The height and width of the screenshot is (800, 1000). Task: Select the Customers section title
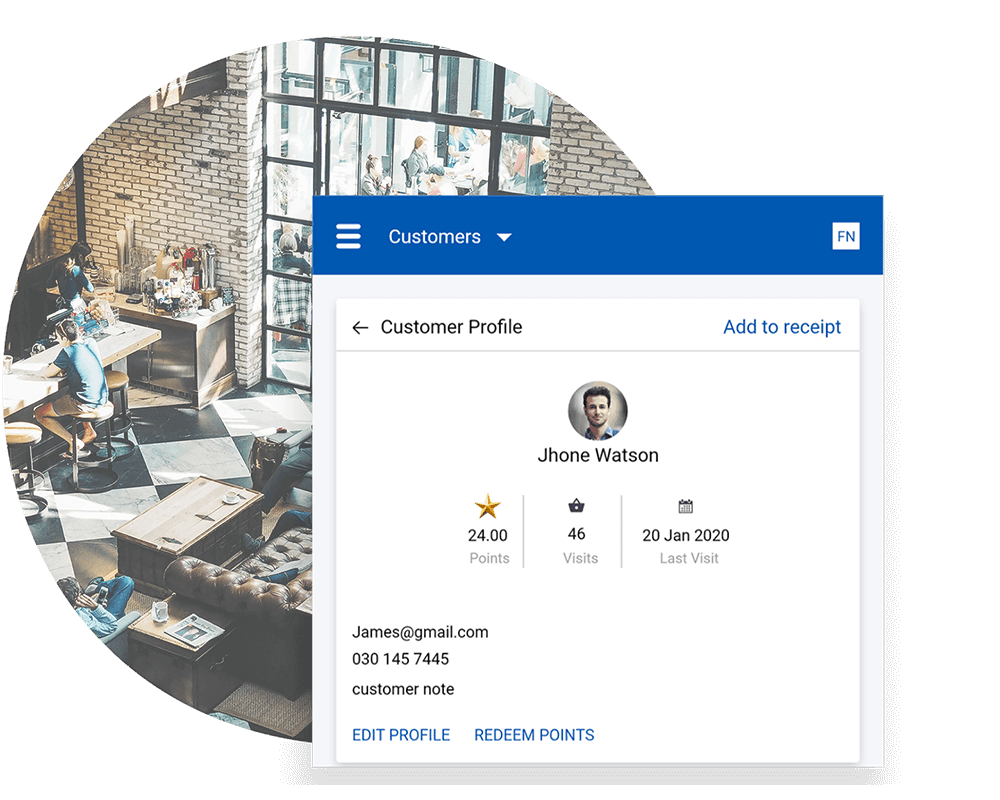pos(434,237)
